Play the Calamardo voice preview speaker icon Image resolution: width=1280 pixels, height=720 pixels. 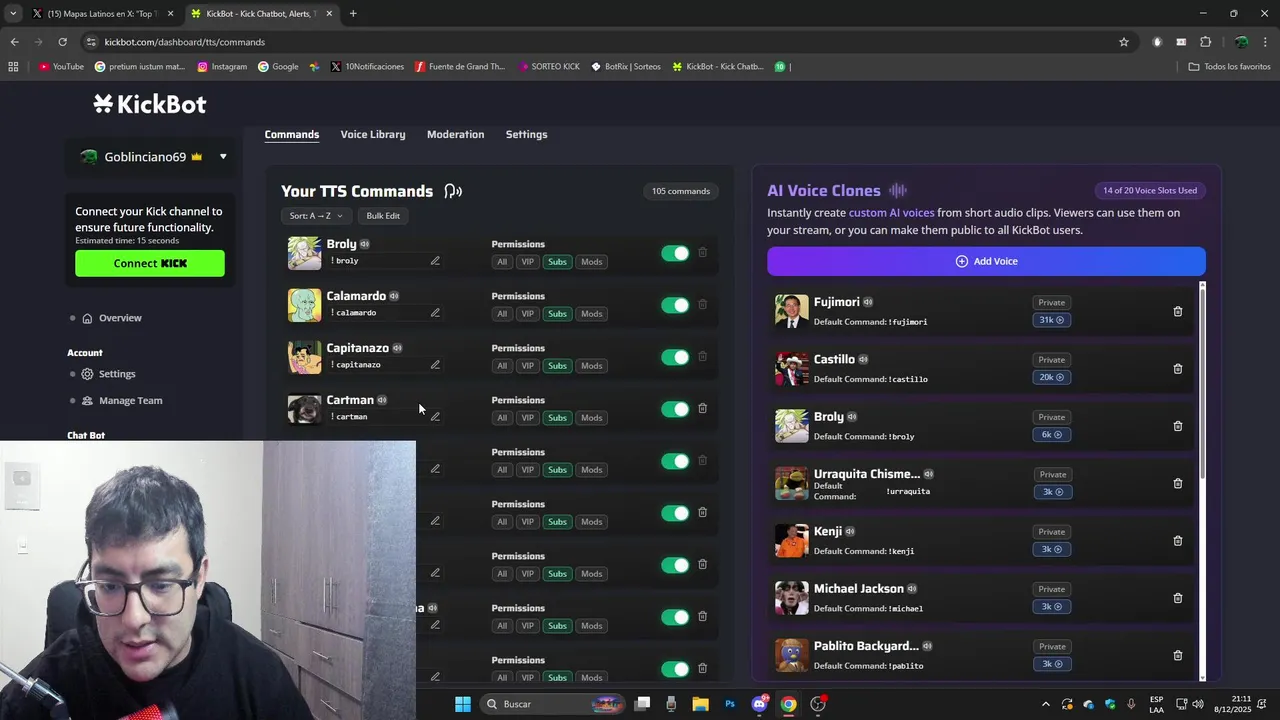(x=394, y=296)
